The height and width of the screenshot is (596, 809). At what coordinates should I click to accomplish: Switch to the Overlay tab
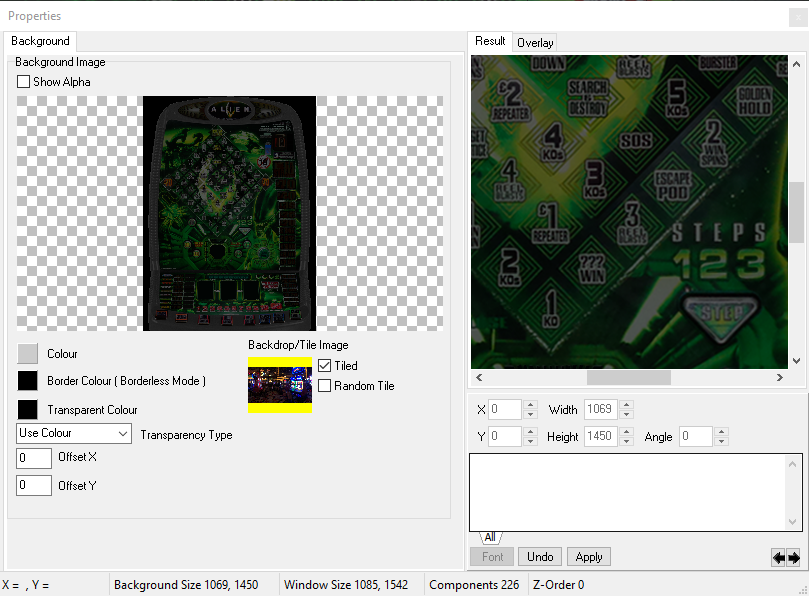(535, 43)
